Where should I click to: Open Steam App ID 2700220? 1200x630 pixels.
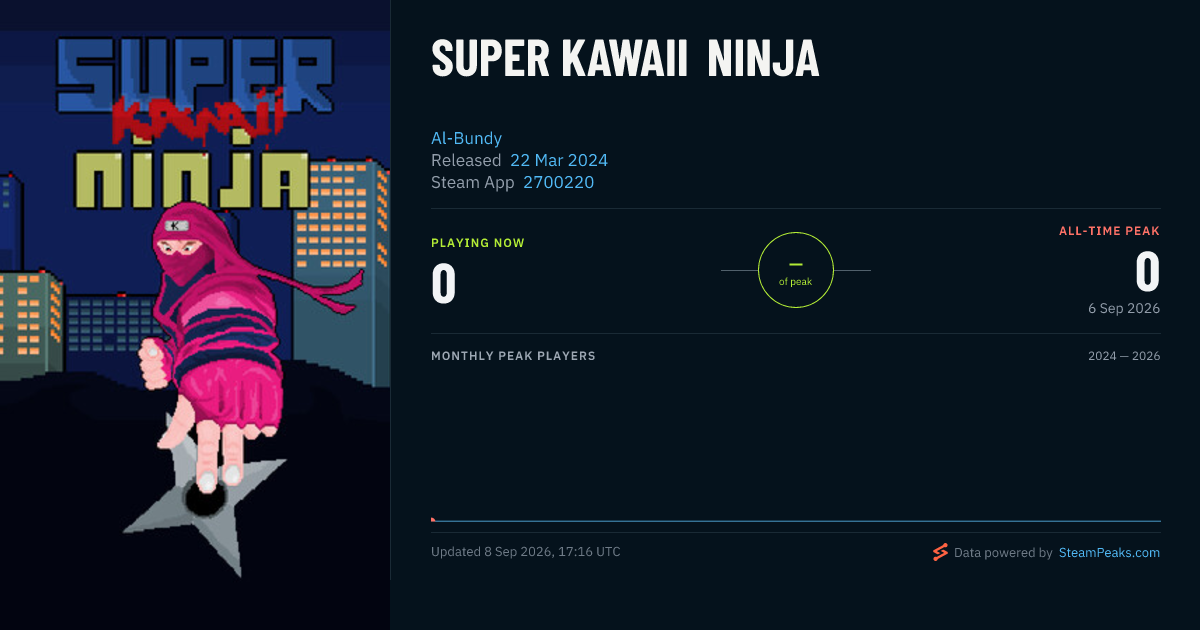click(x=559, y=182)
